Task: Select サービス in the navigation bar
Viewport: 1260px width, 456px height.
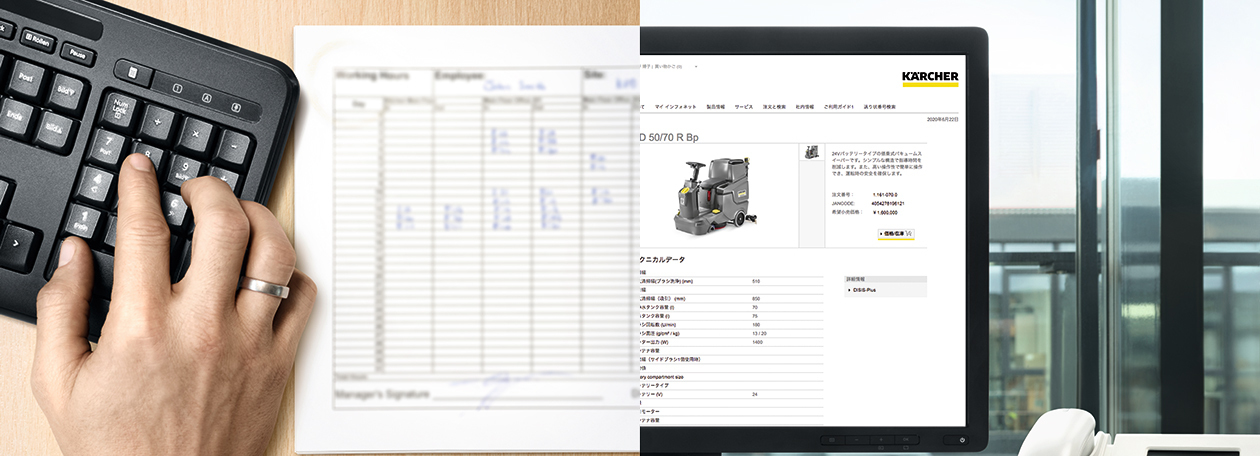Action: pyautogui.click(x=744, y=106)
